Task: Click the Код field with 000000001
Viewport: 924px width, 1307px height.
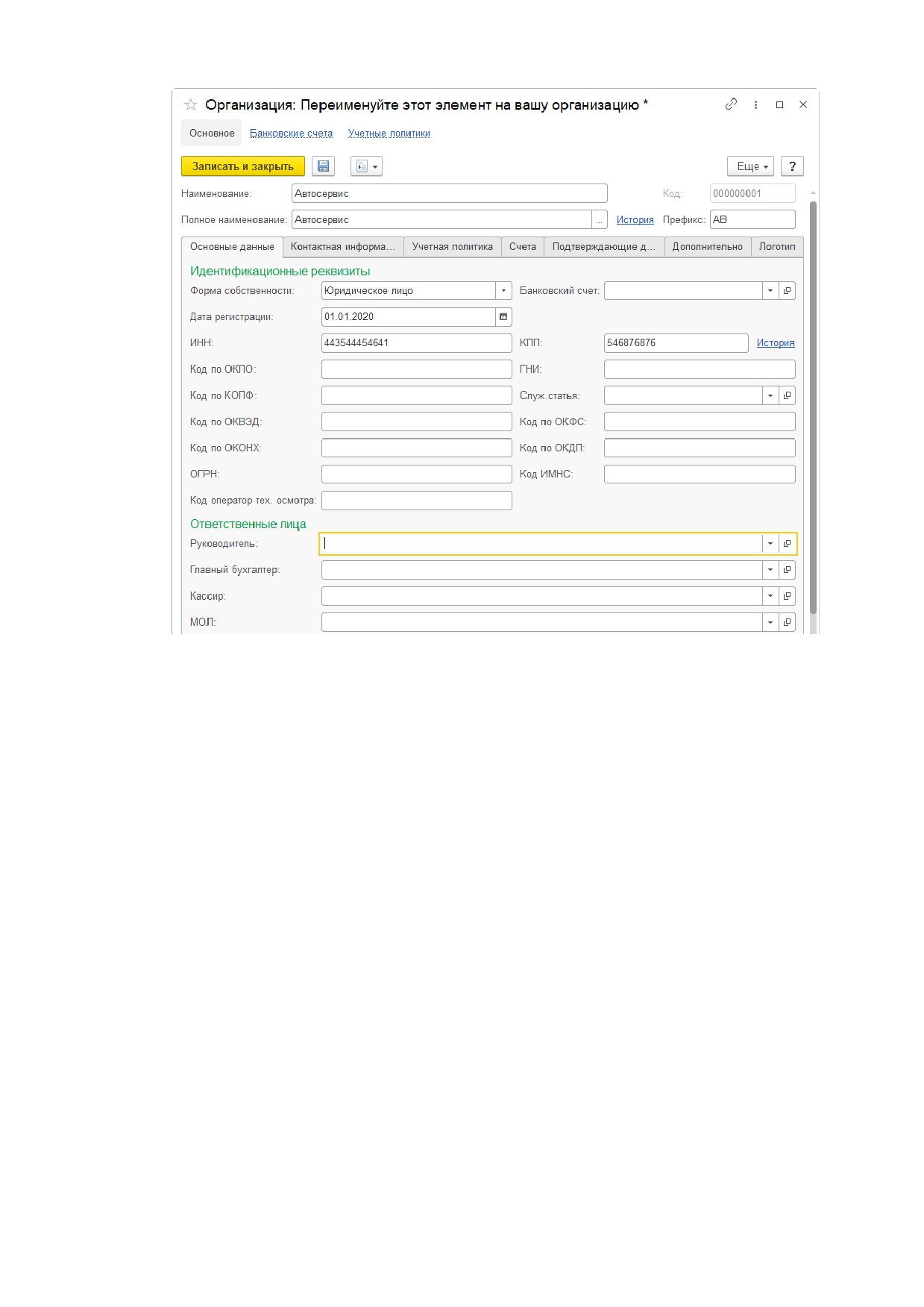Action: [752, 194]
